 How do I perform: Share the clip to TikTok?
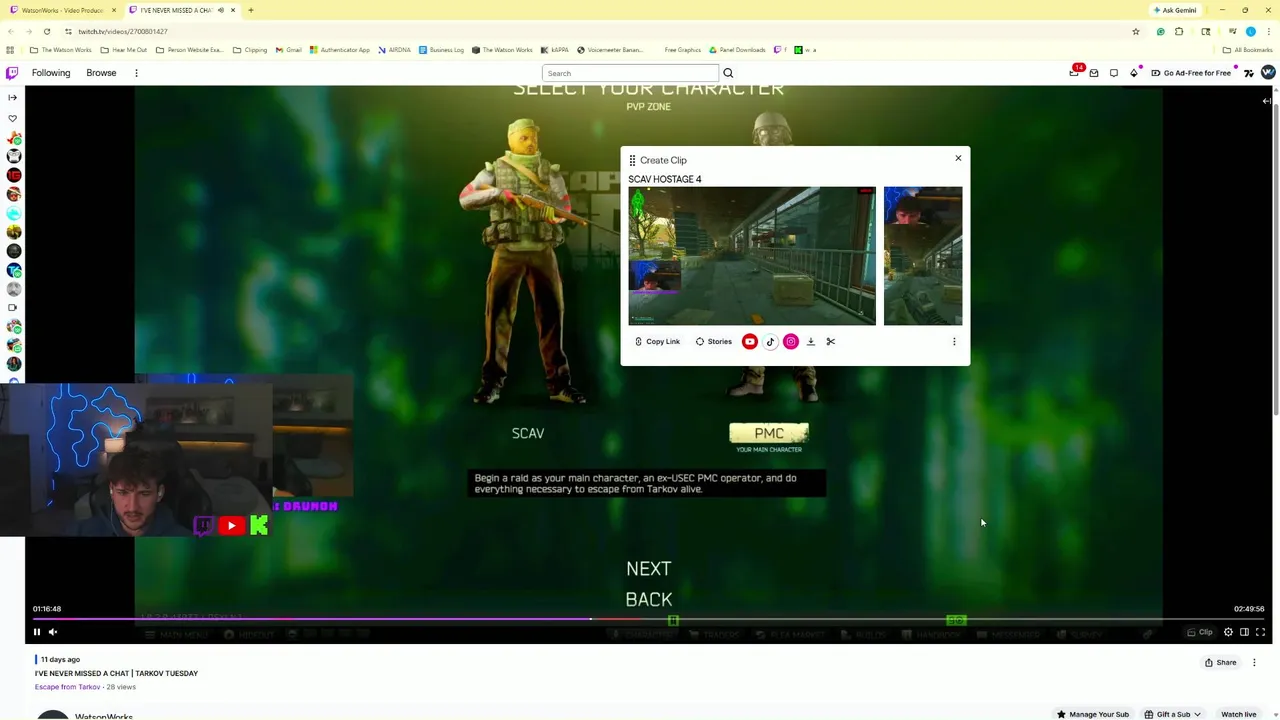pos(770,342)
